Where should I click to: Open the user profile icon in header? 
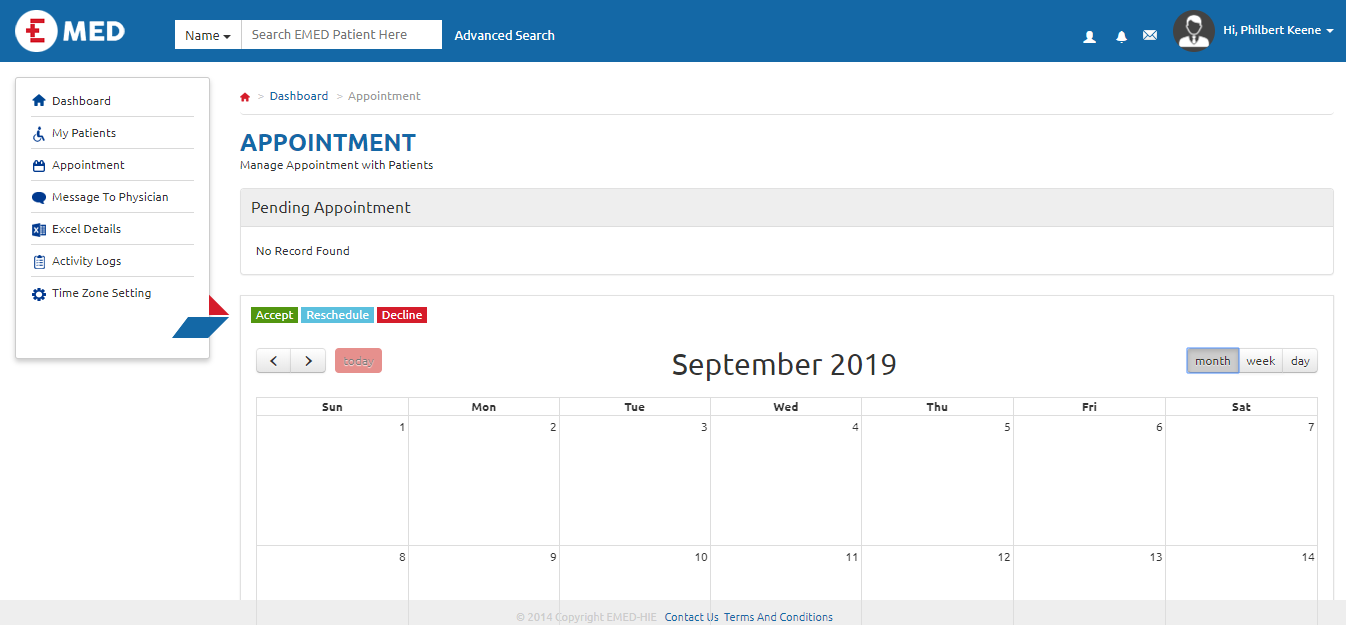click(x=1090, y=36)
